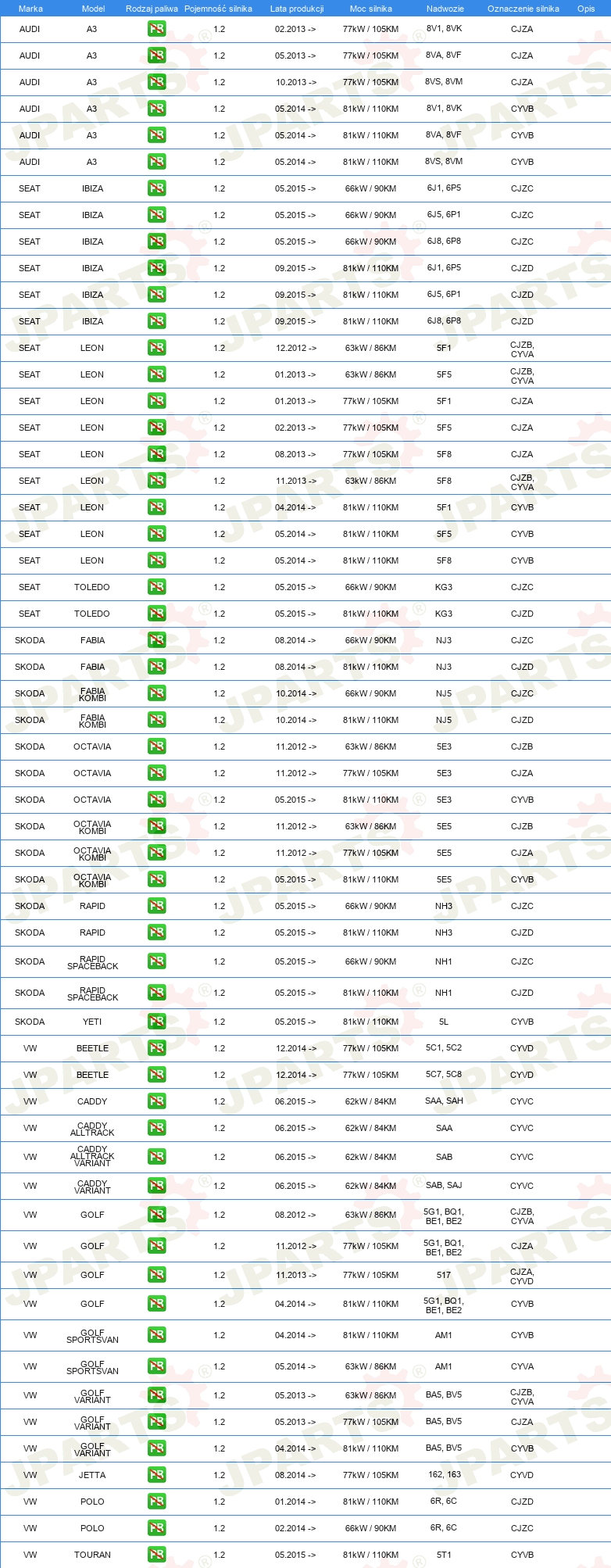This screenshot has width=611, height=1568.
Task: Click the body code cell '517'
Action: click(x=444, y=1274)
